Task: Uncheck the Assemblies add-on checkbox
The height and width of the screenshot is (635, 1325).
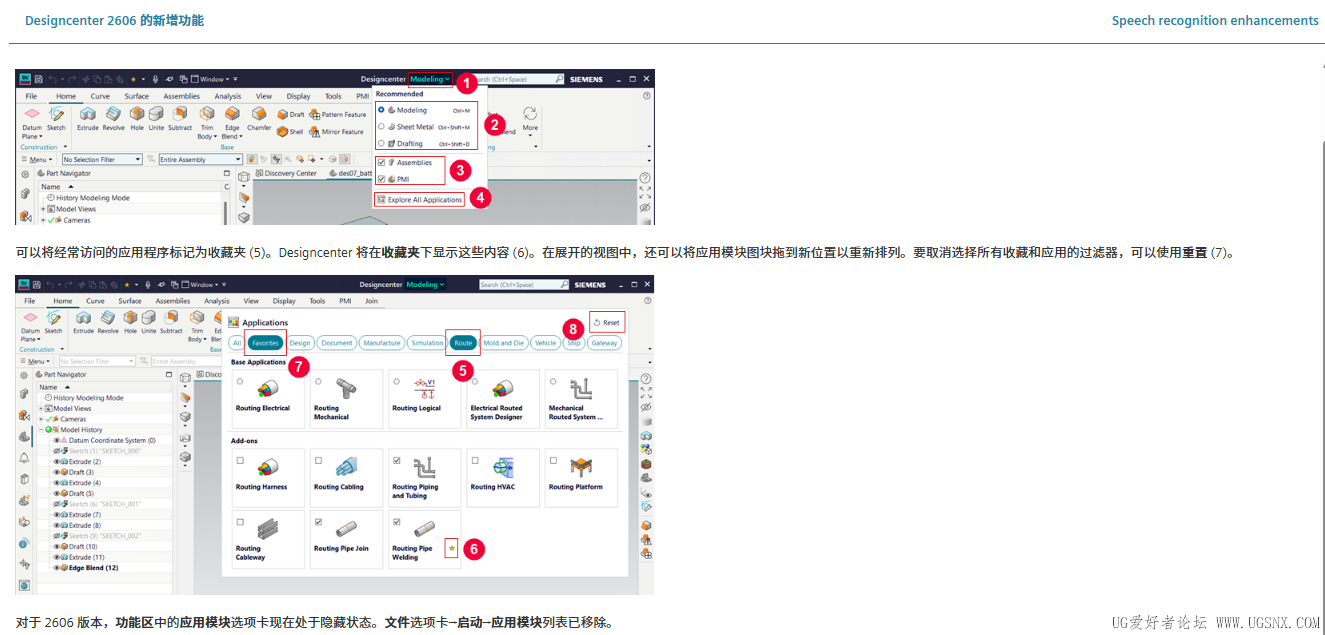Action: [x=381, y=162]
